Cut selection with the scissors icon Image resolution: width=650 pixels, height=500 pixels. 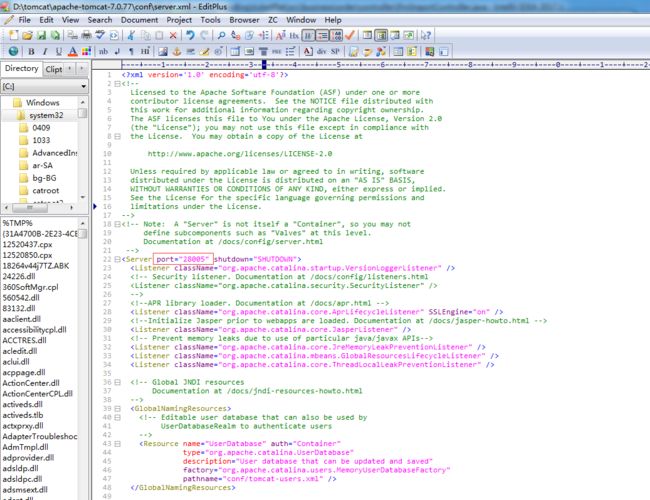(131, 35)
